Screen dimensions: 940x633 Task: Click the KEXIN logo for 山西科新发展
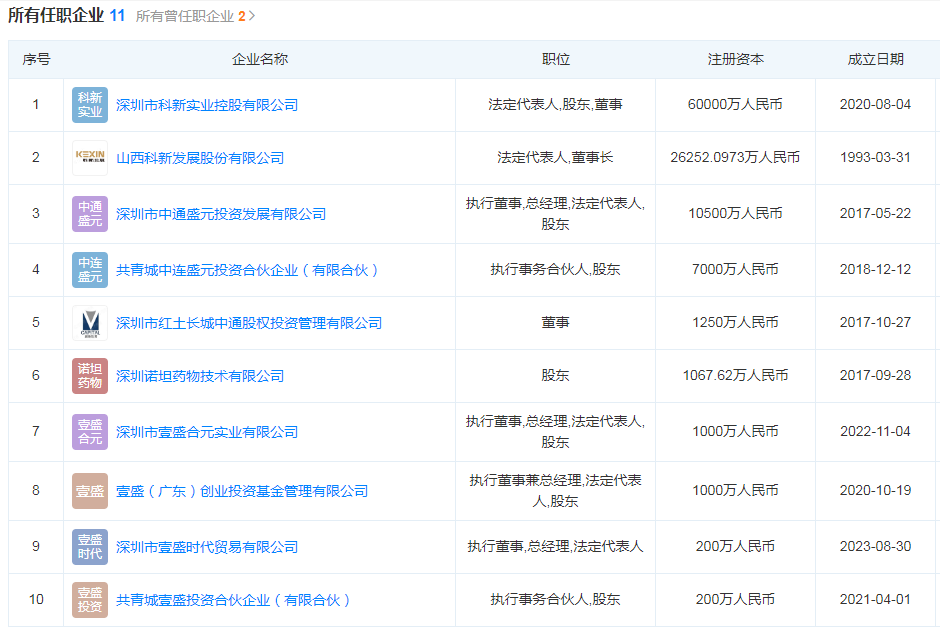90,158
